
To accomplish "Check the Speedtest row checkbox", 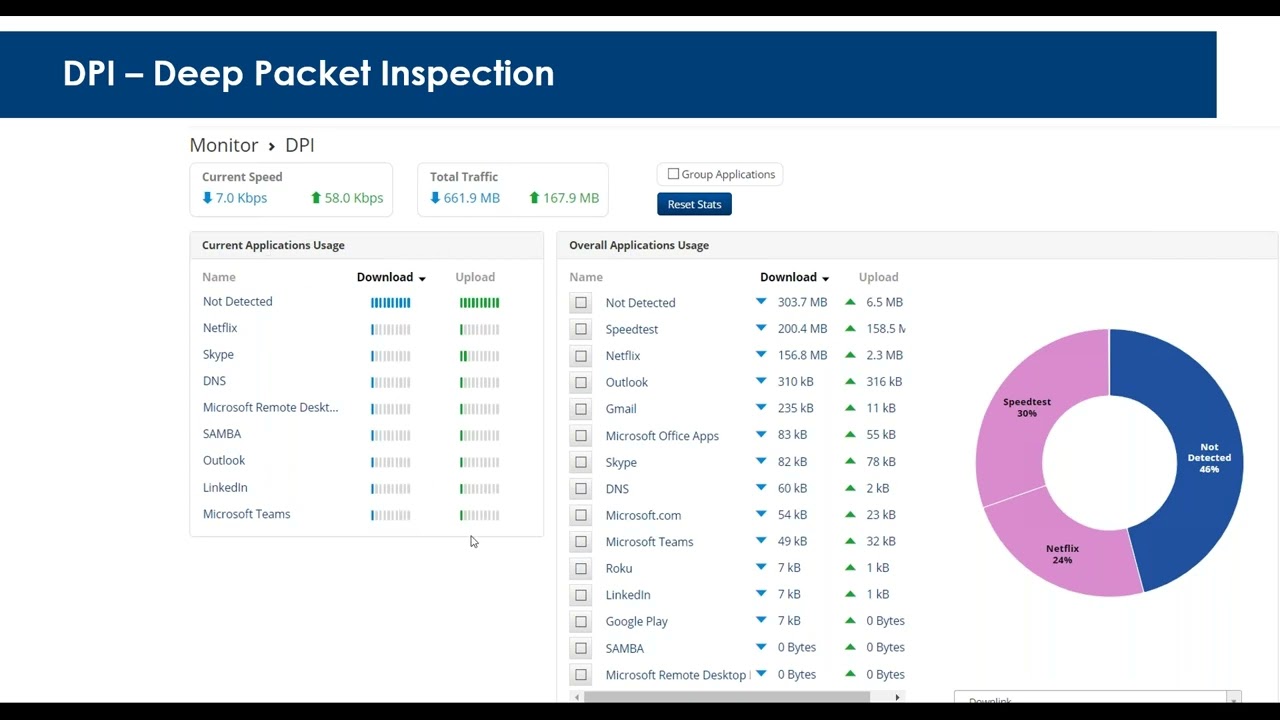I will [x=581, y=329].
